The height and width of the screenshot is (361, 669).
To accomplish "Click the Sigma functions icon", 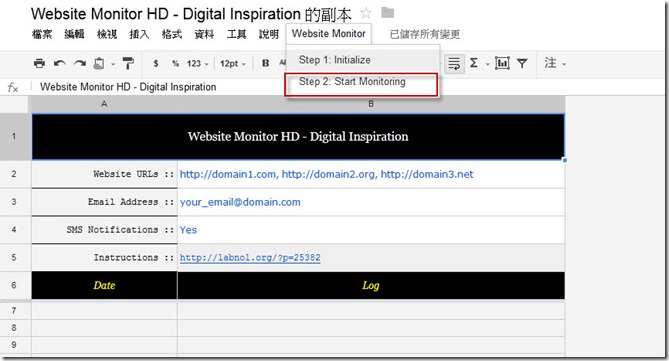I will click(x=474, y=63).
